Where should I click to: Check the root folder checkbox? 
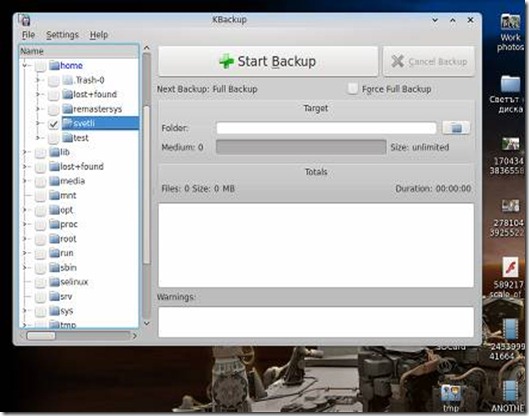pos(40,239)
